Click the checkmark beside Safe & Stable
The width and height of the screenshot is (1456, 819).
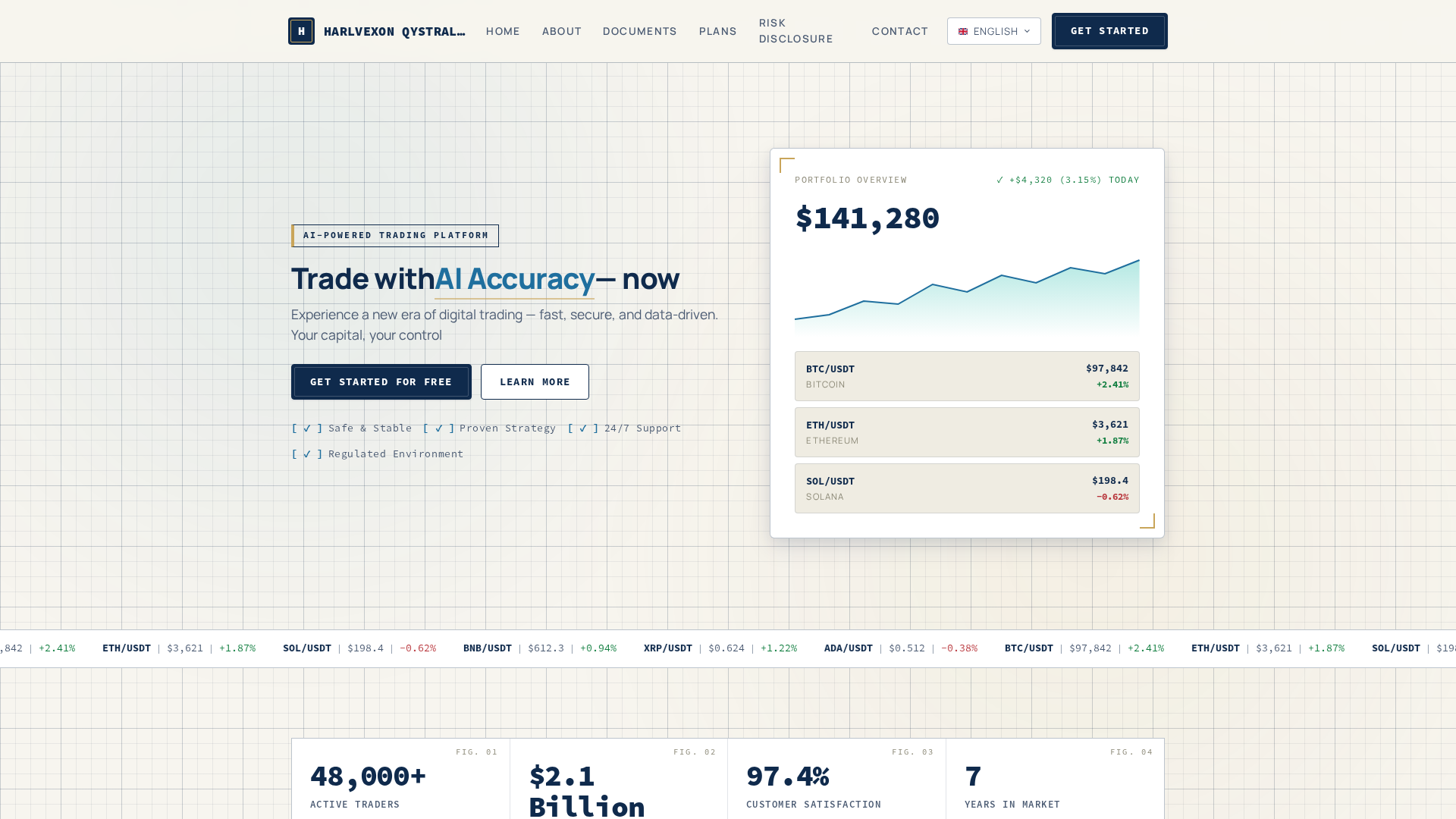point(307,428)
